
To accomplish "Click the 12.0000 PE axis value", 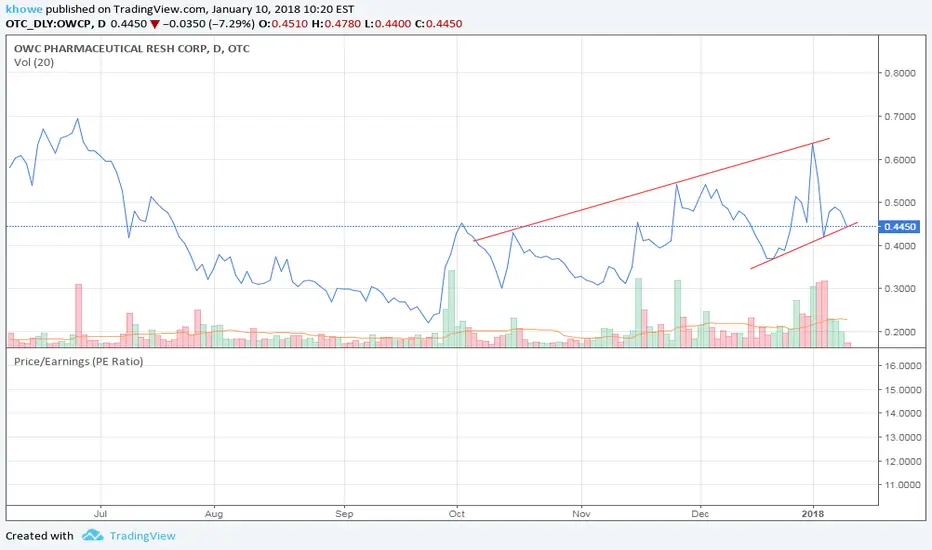I will 902,461.
